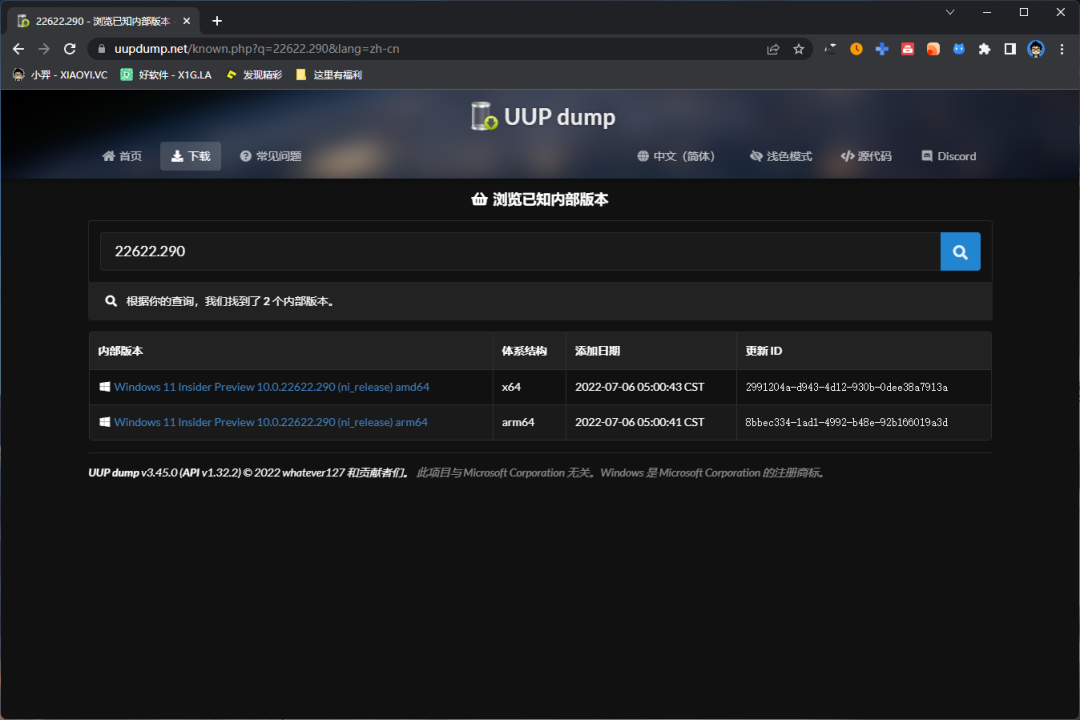Open Discord from the top navigation
1080x720 pixels.
coord(947,156)
